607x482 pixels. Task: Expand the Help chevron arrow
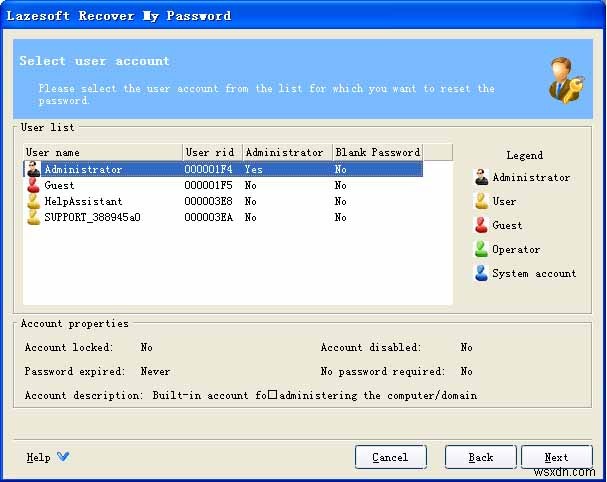pyautogui.click(x=63, y=456)
